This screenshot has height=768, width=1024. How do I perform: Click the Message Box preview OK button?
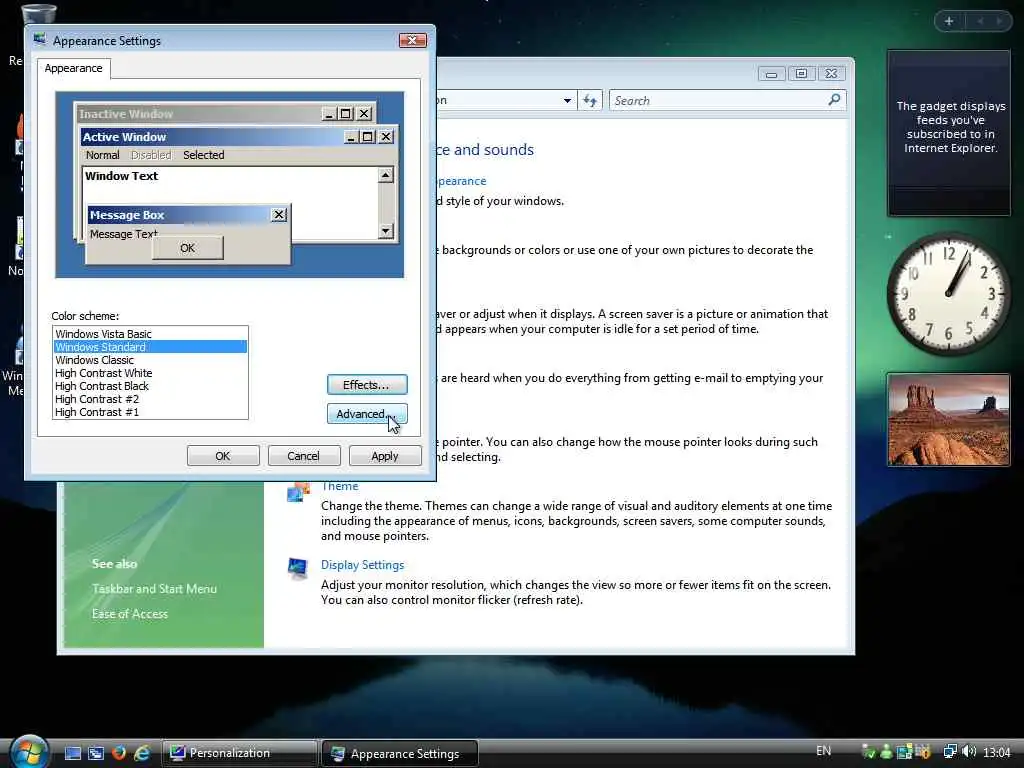click(187, 248)
